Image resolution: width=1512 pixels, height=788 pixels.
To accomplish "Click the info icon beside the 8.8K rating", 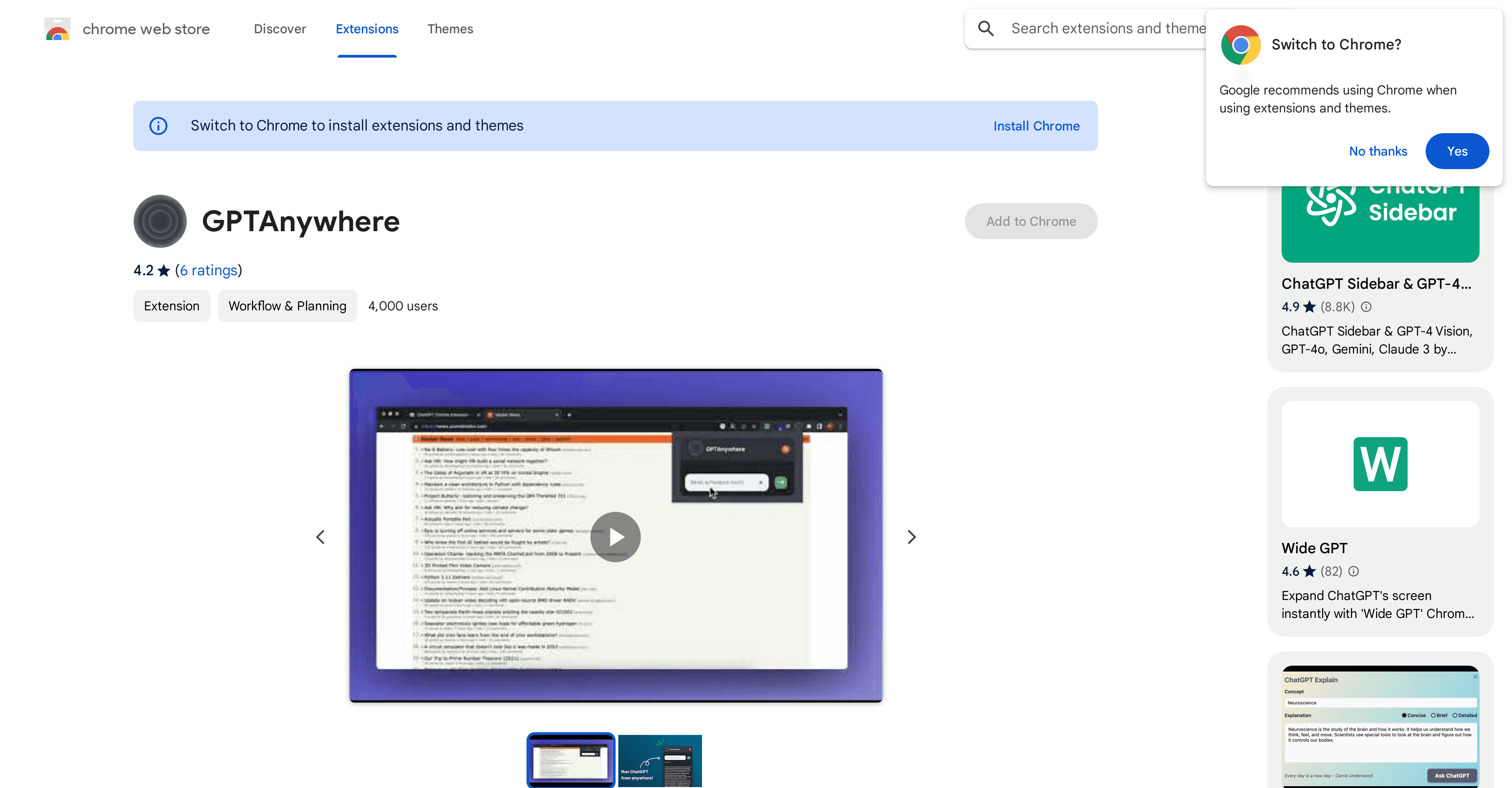I will [1366, 306].
